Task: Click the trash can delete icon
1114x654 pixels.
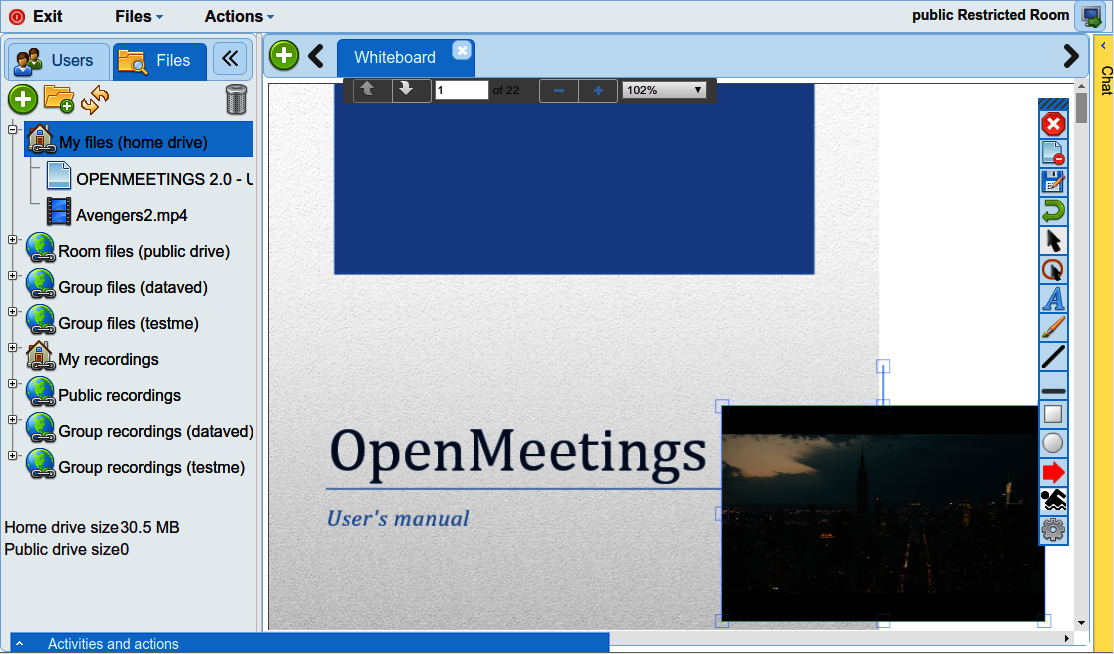Action: (x=236, y=99)
